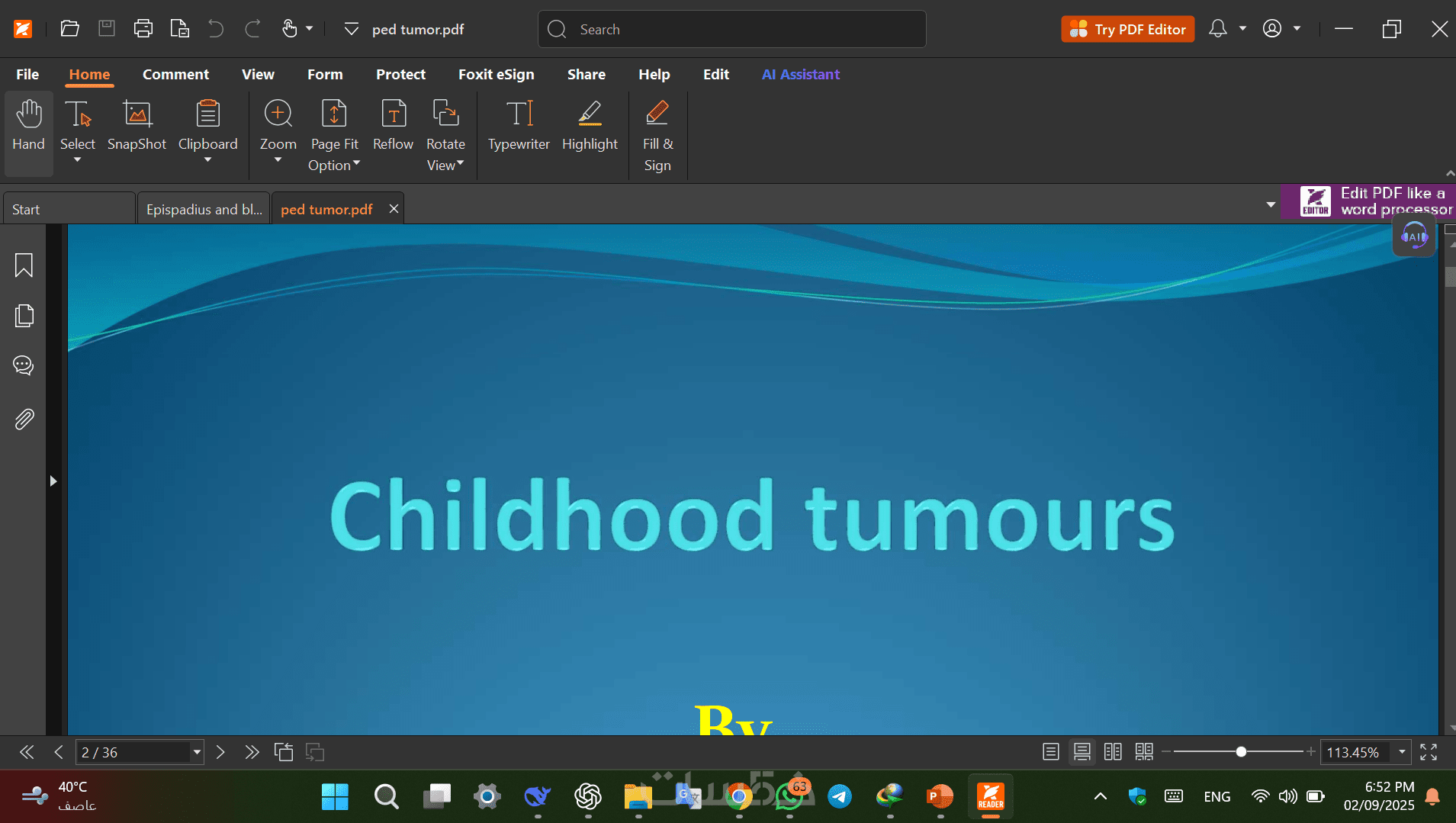Select the Typewriter tool

click(x=519, y=127)
